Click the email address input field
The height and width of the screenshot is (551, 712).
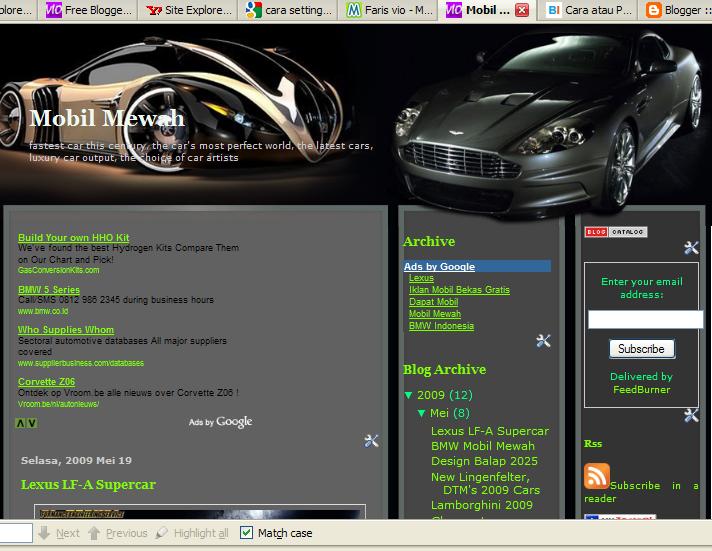[x=645, y=319]
